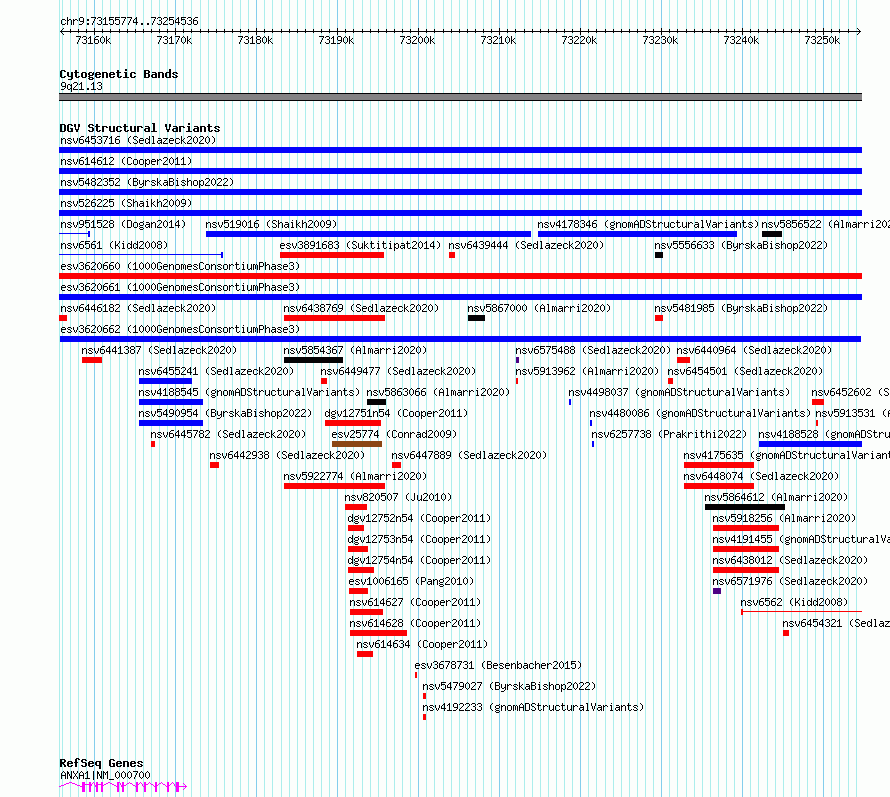Click the nsv4498037 gnomAD variant label
This screenshot has height=797, width=890.
[679, 392]
